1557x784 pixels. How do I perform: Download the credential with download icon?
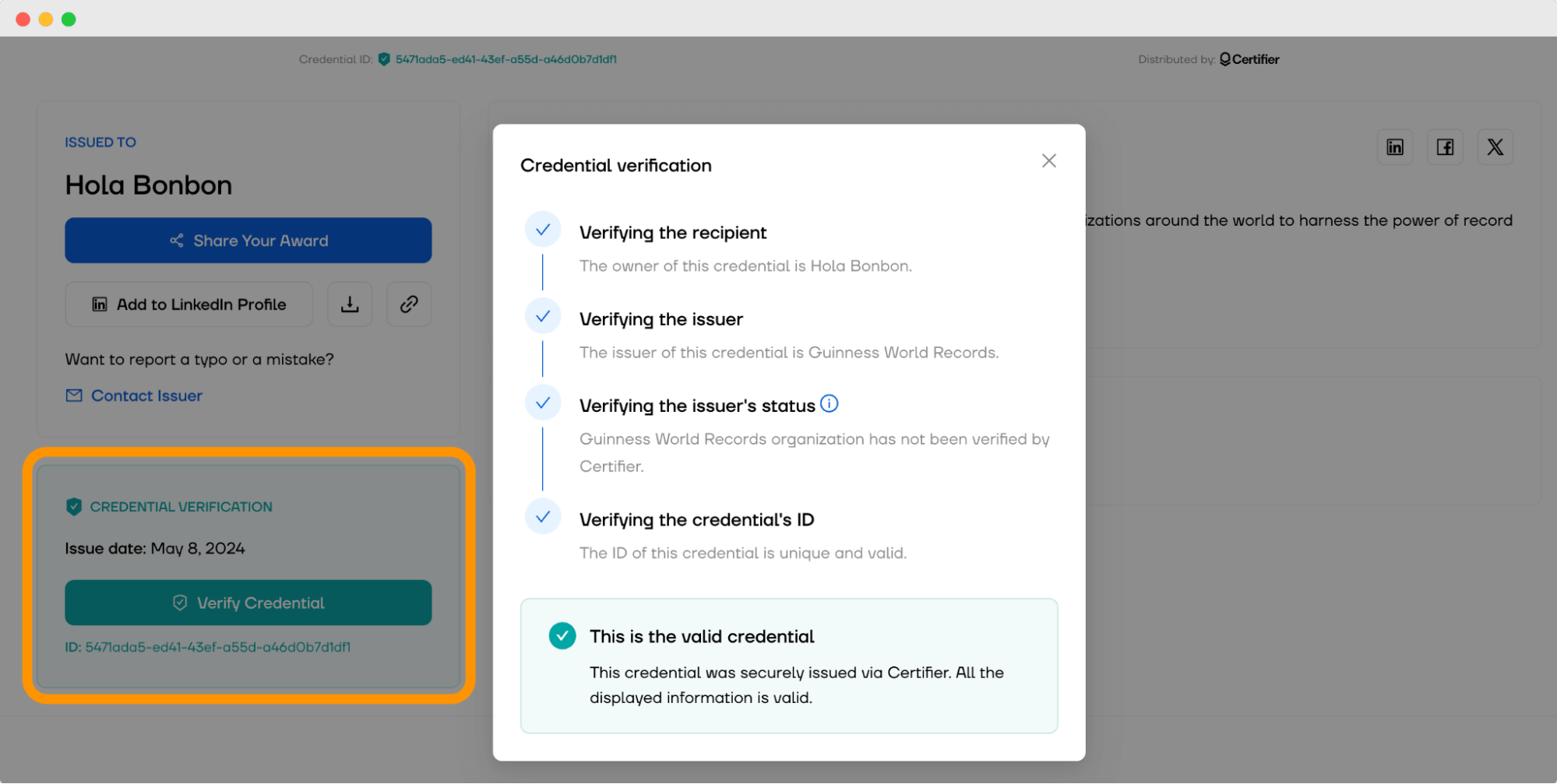(350, 304)
